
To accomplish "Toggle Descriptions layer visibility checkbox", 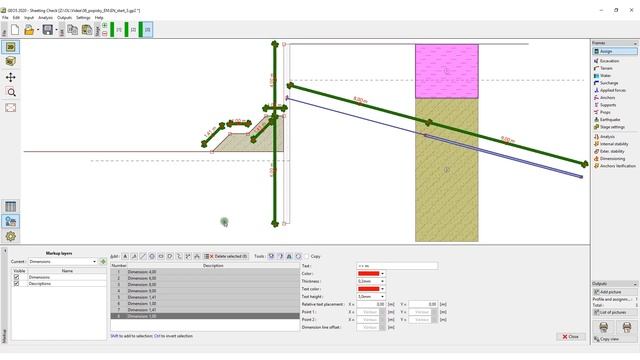I will [16, 284].
